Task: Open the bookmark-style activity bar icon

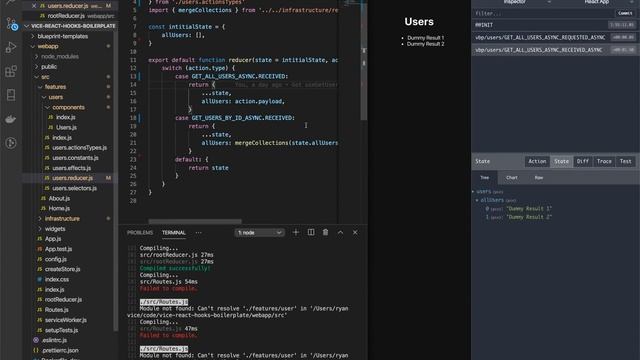Action: (x=11, y=95)
